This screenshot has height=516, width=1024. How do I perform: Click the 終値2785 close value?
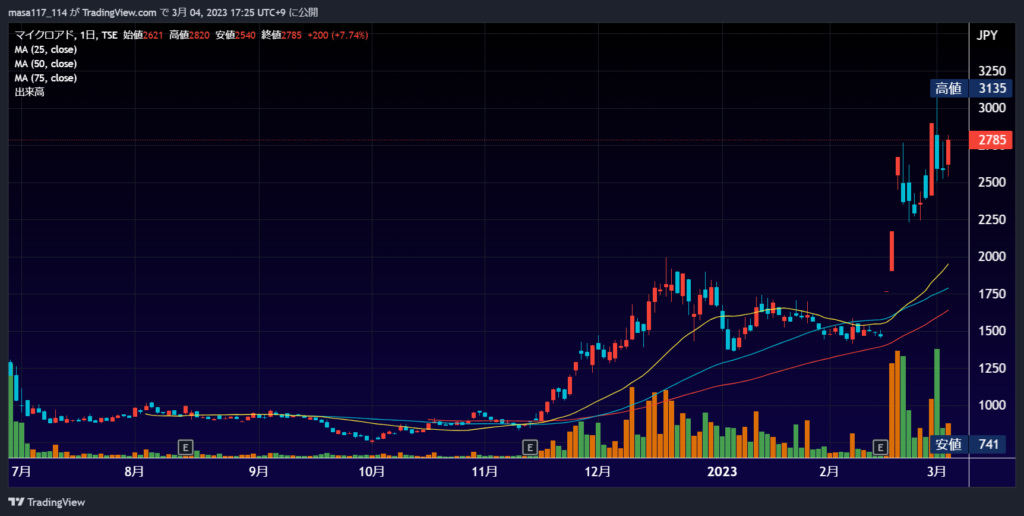point(281,35)
